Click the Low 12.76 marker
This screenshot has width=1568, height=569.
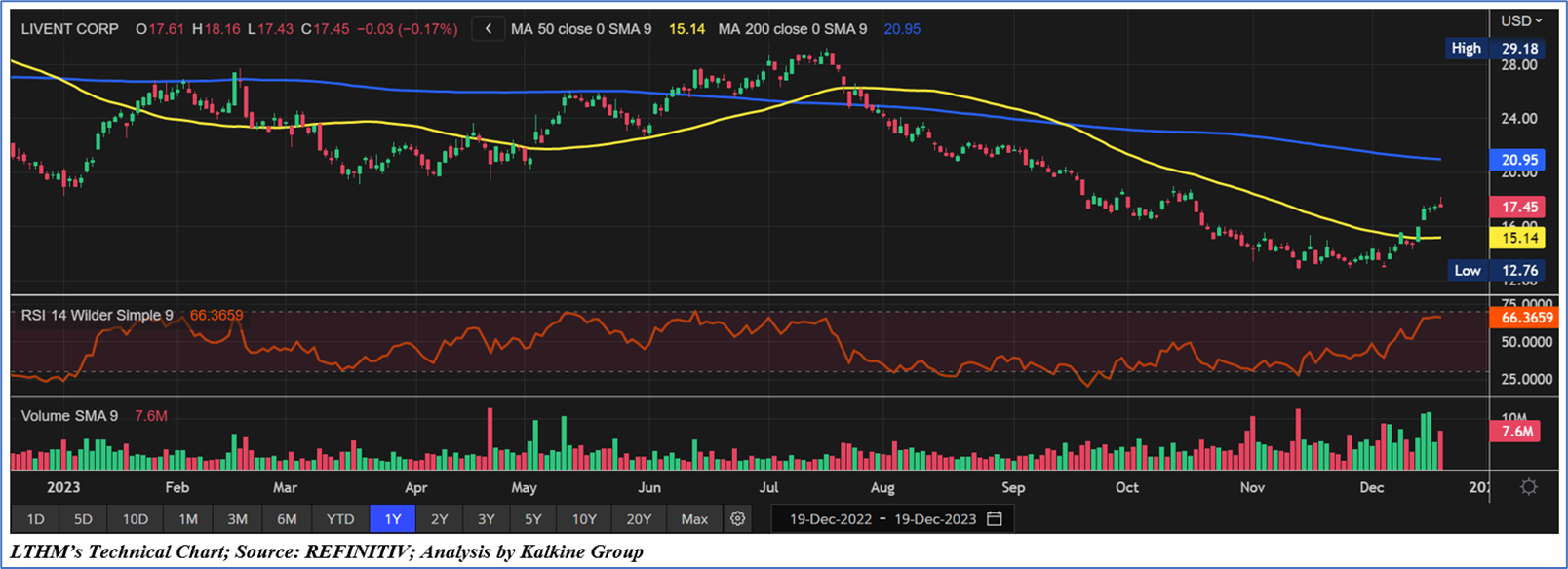(1495, 271)
